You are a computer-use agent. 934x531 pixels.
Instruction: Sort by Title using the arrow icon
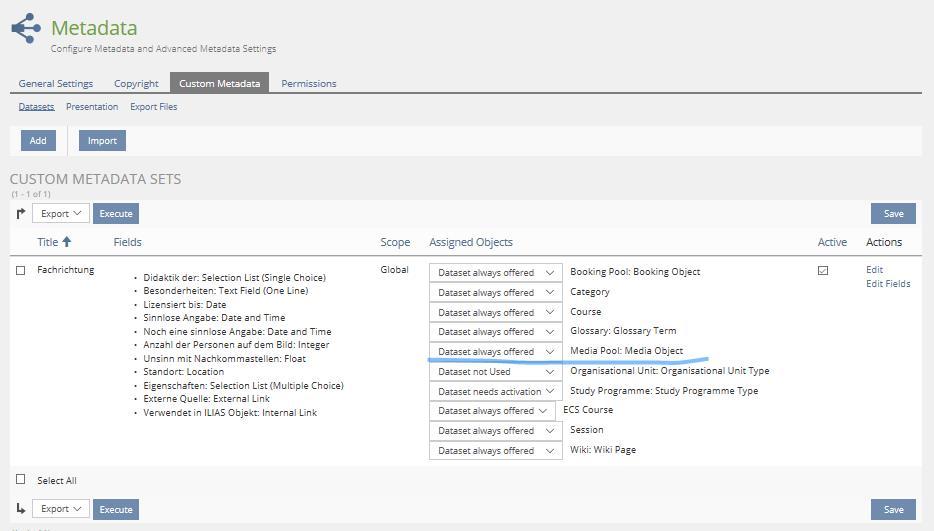click(x=67, y=242)
